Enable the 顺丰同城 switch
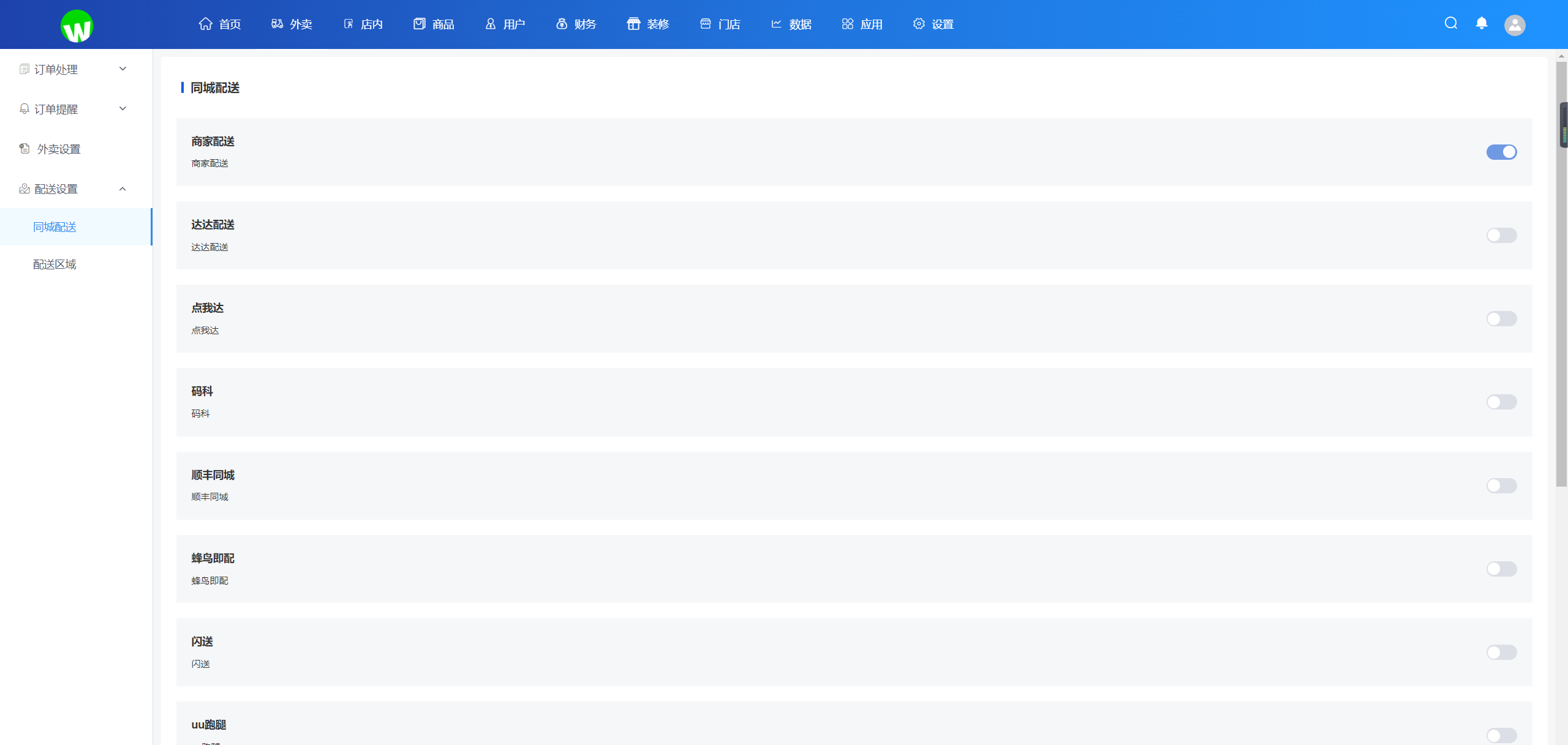This screenshot has height=745, width=1568. [1501, 485]
